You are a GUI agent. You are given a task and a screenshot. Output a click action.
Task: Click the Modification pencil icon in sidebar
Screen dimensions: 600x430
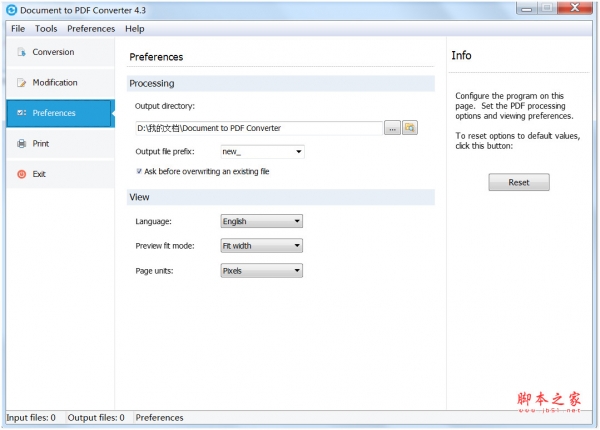coord(22,83)
